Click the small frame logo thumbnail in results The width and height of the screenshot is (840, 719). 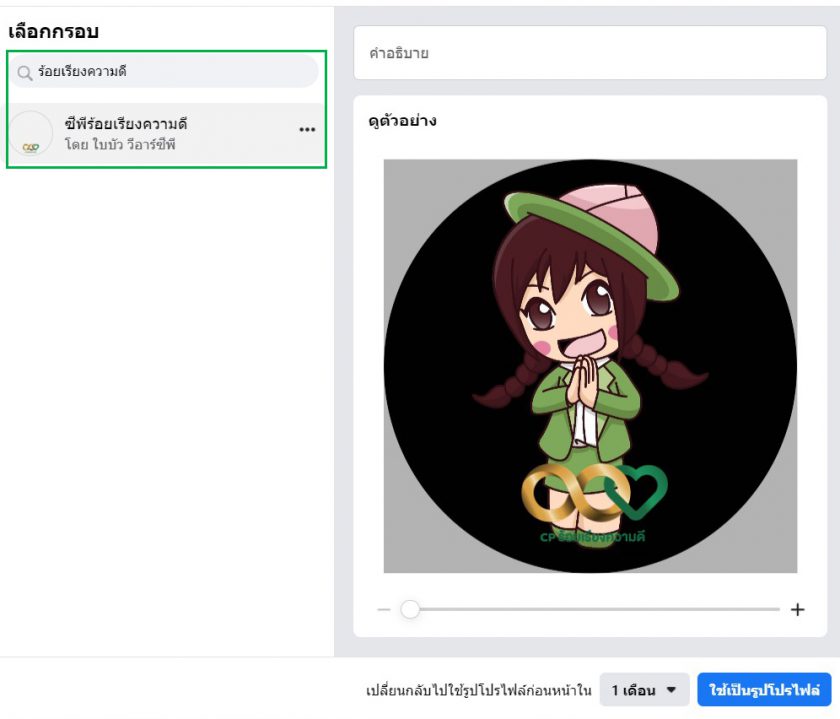31,134
